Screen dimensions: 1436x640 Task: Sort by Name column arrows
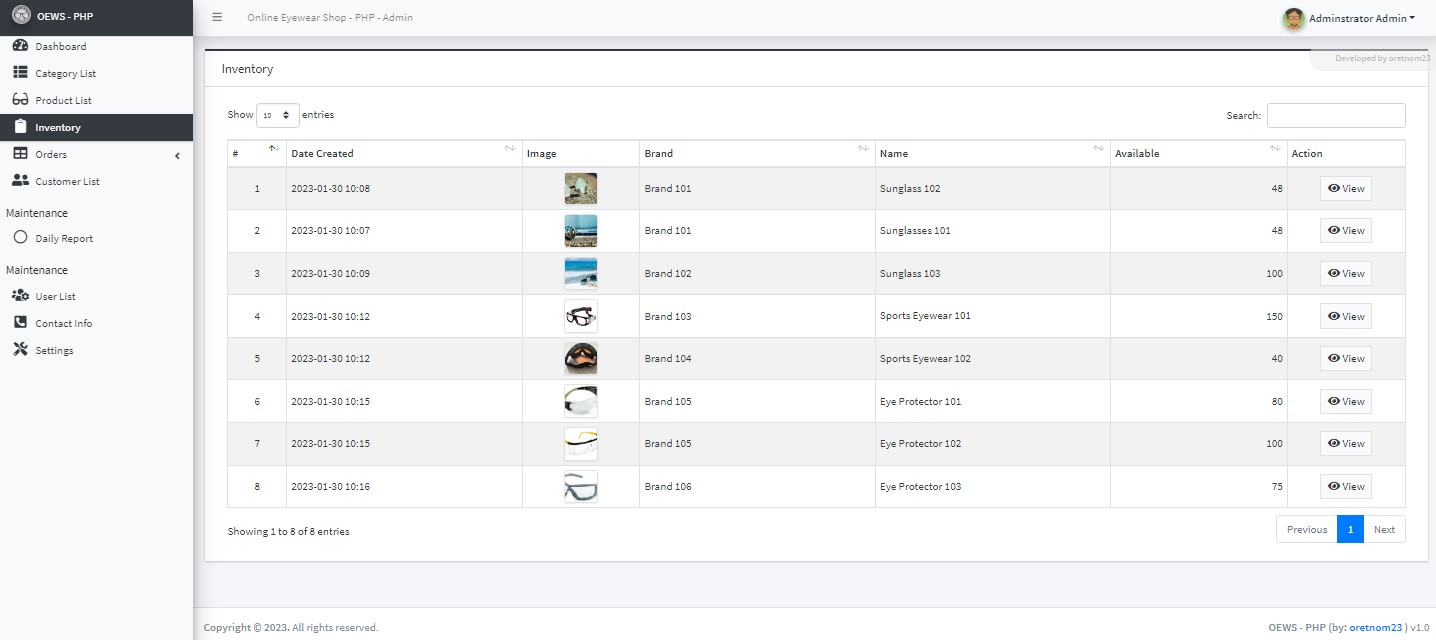coord(1098,148)
